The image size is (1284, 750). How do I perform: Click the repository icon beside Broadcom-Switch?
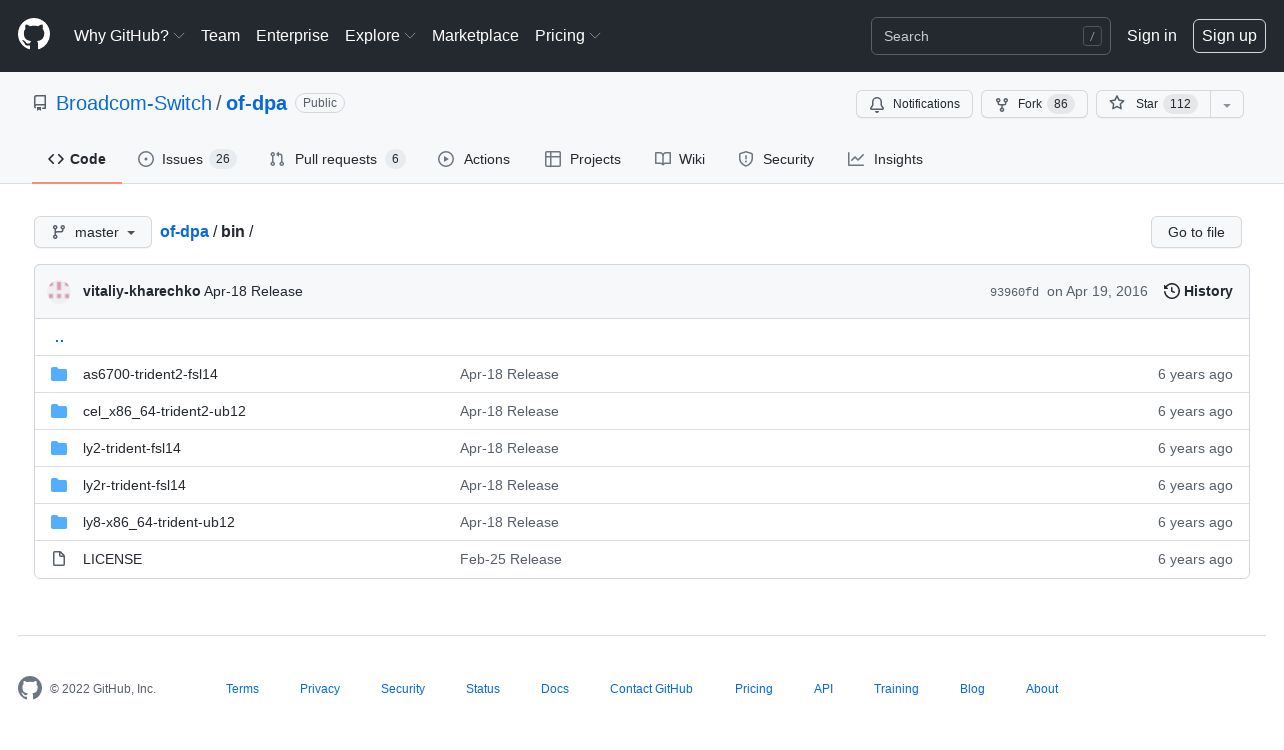coord(40,103)
